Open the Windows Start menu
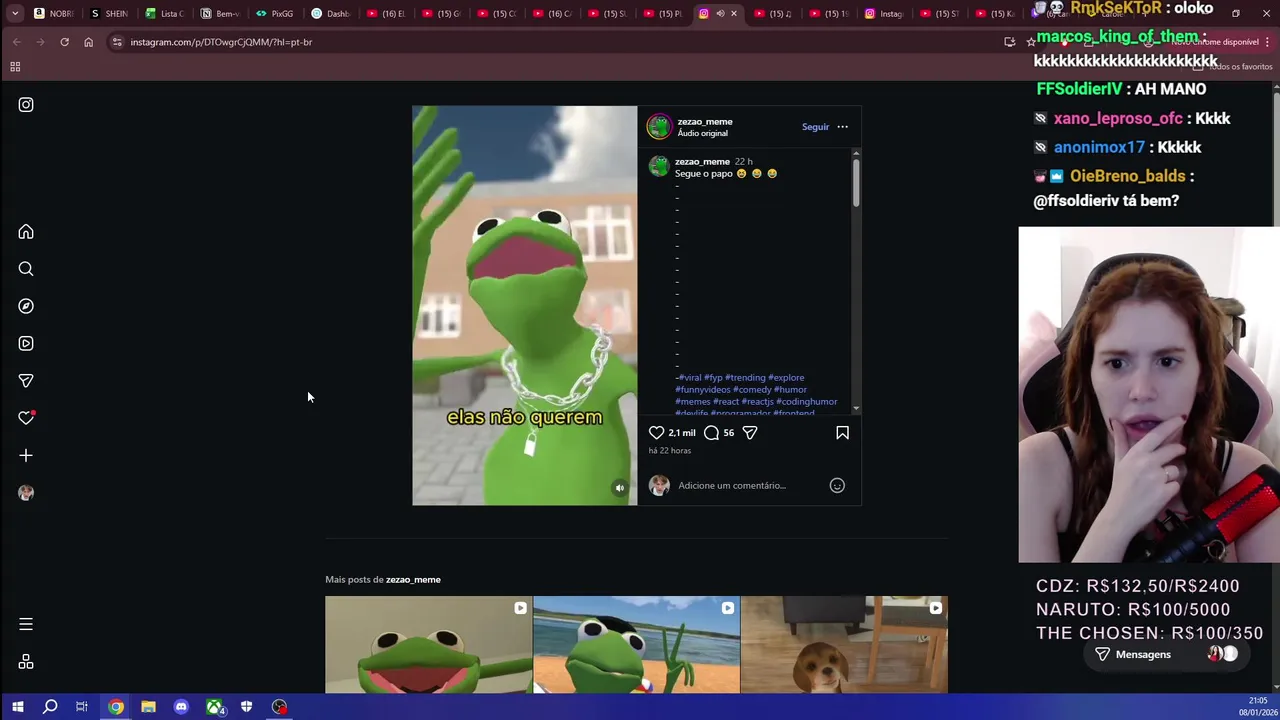The width and height of the screenshot is (1280, 720). 17,707
